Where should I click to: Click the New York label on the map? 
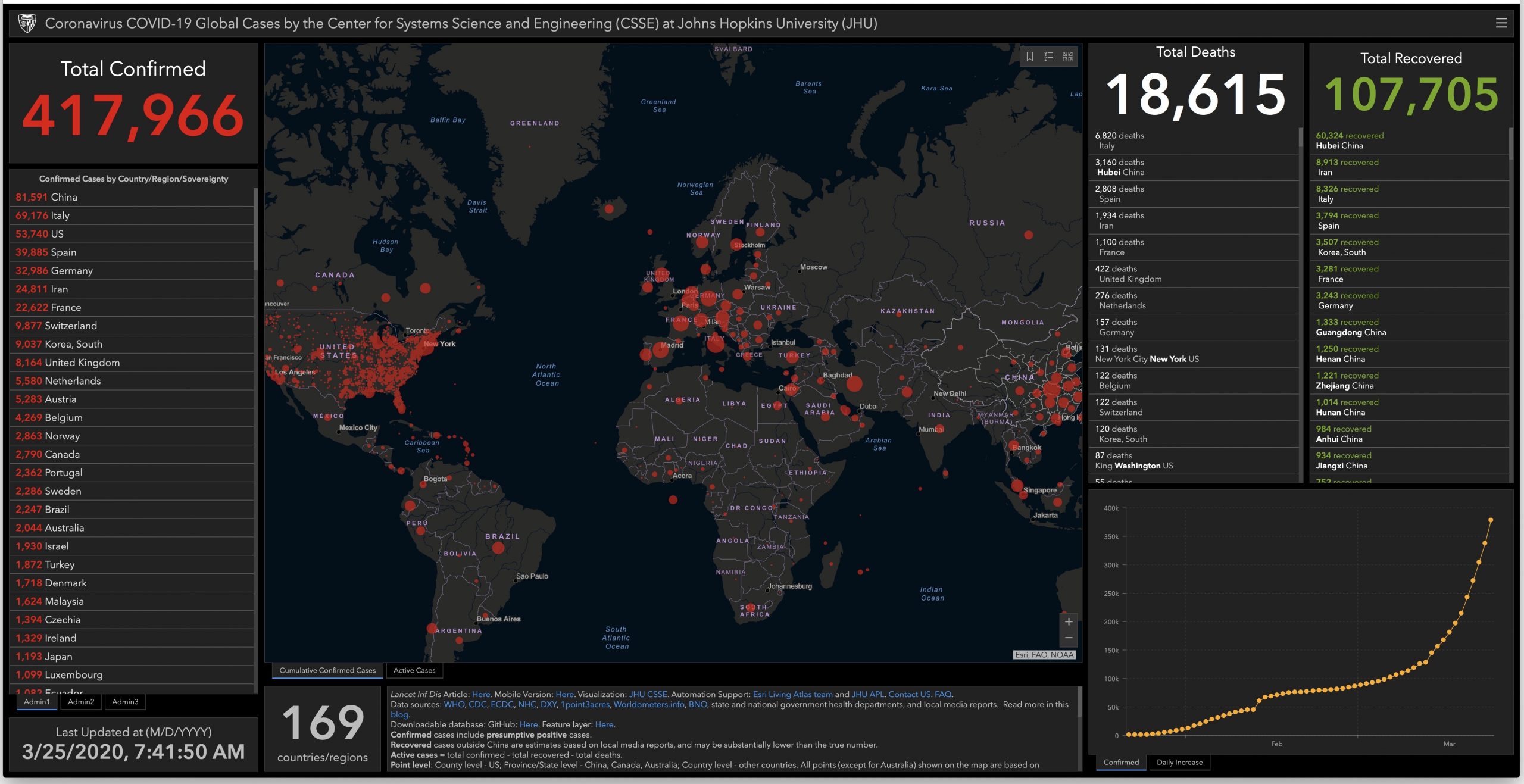click(x=439, y=344)
